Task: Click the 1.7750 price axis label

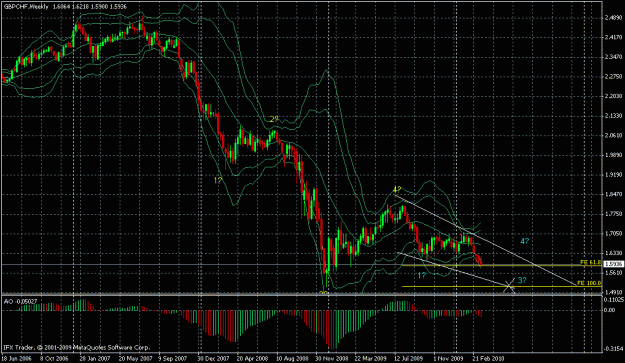Action: (613, 214)
